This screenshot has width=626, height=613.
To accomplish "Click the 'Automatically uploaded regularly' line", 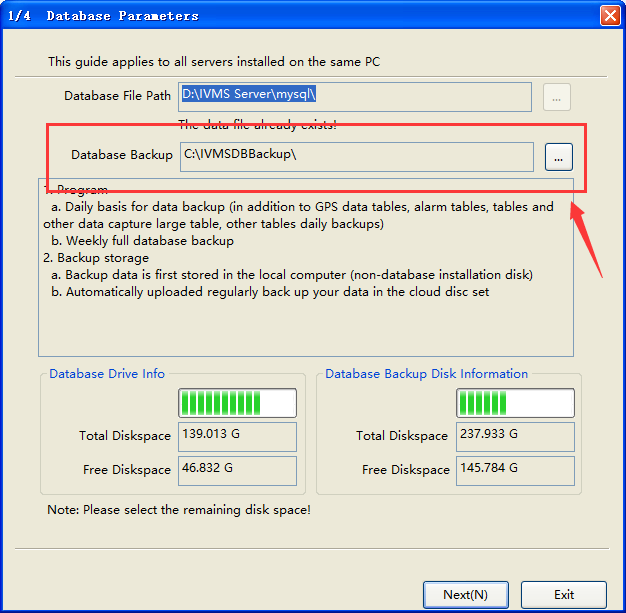I will click(x=270, y=292).
